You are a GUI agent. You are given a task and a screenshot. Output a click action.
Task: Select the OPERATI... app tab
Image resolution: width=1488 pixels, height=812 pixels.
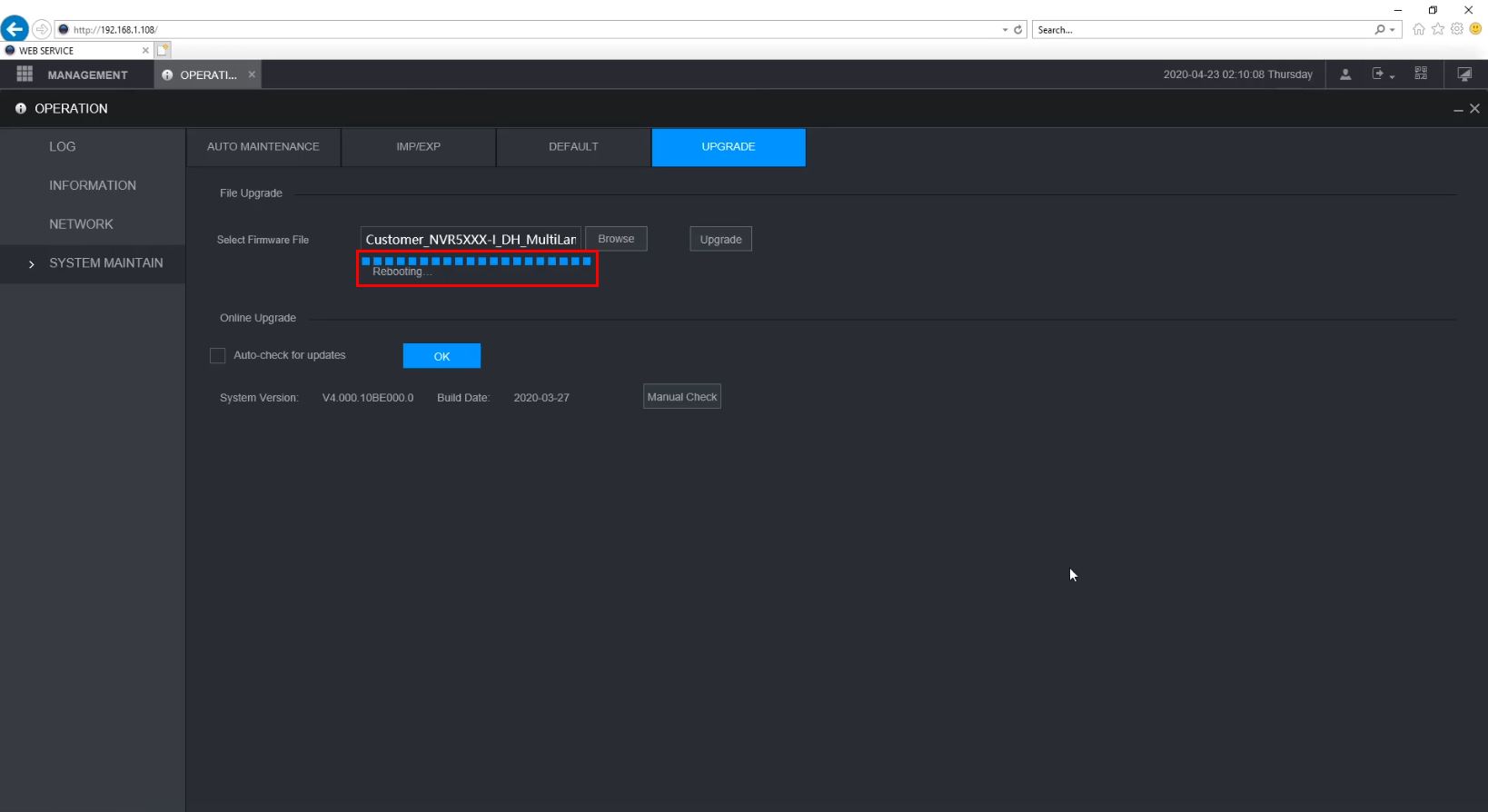(x=208, y=74)
